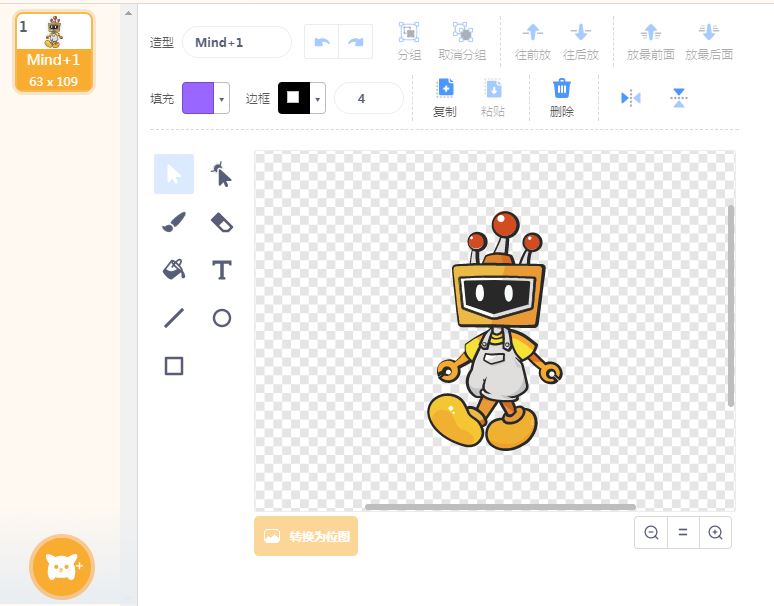Open the fill color dropdown arrow
This screenshot has height=606, width=774.
(222, 99)
